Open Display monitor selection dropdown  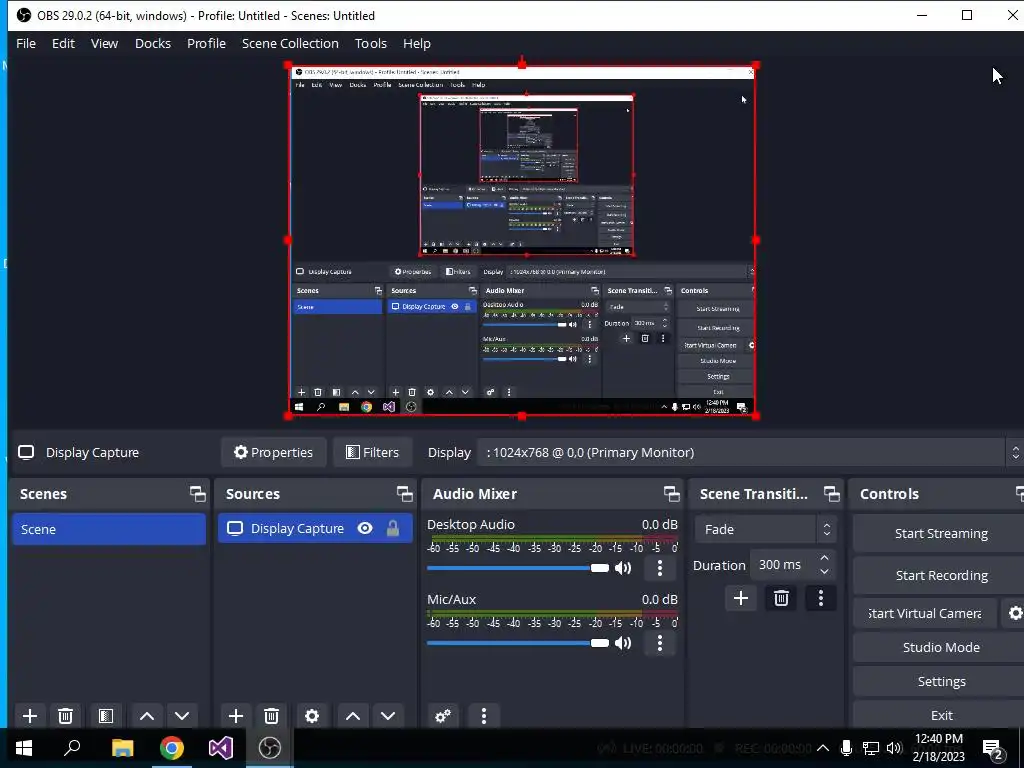748,452
